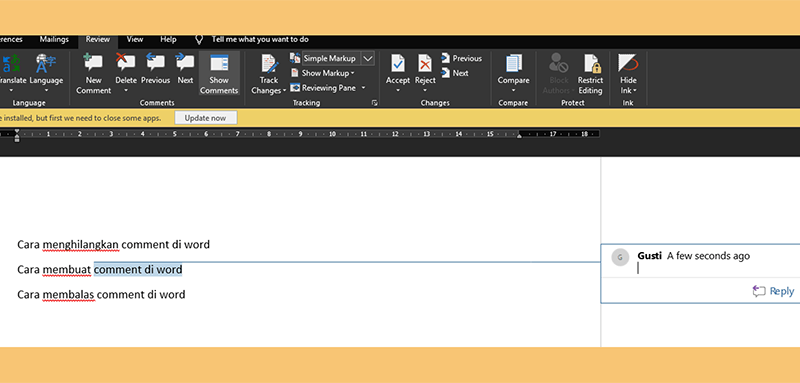Click the right indent marker on ruler
The image size is (800, 383).
click(x=519, y=137)
